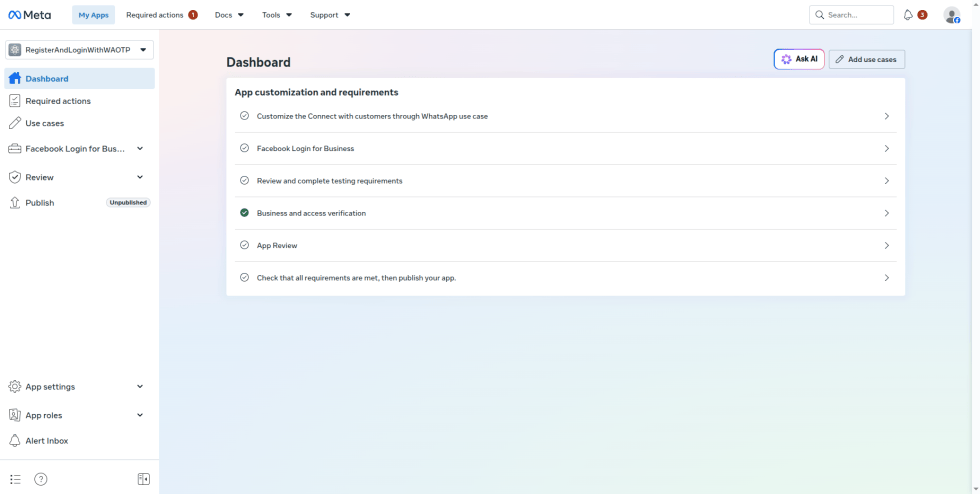Click the Facebook Login briefcase icon
Viewport: 980px width, 494px height.
coord(14,149)
